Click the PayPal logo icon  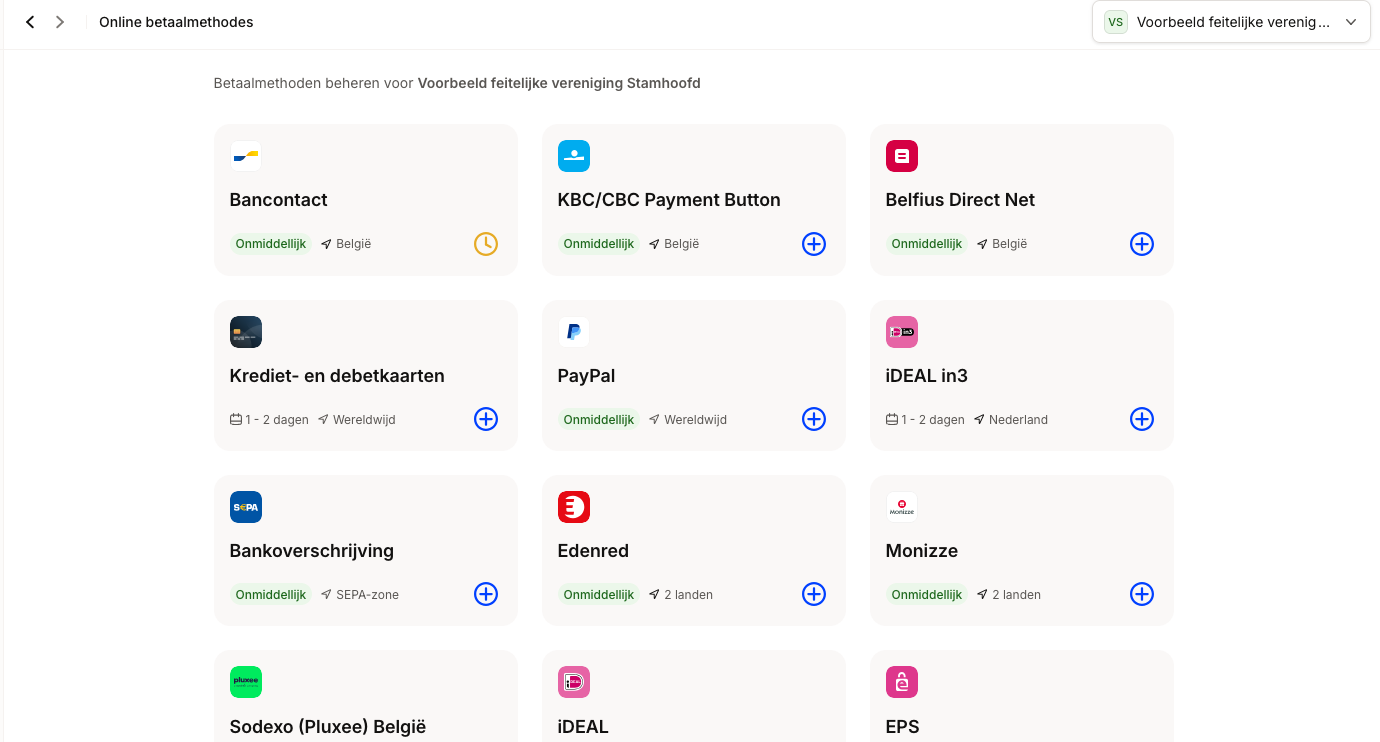(x=574, y=332)
